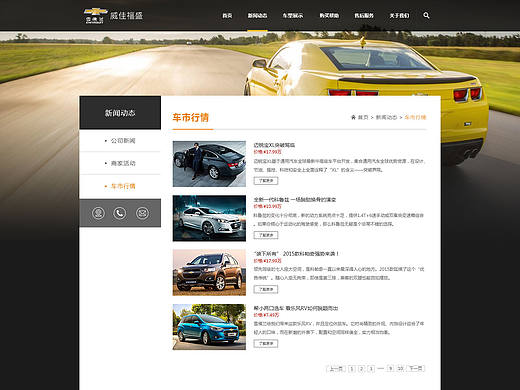Click the sidebar customer service person icon
This screenshot has height=390, width=520.
coord(98,213)
